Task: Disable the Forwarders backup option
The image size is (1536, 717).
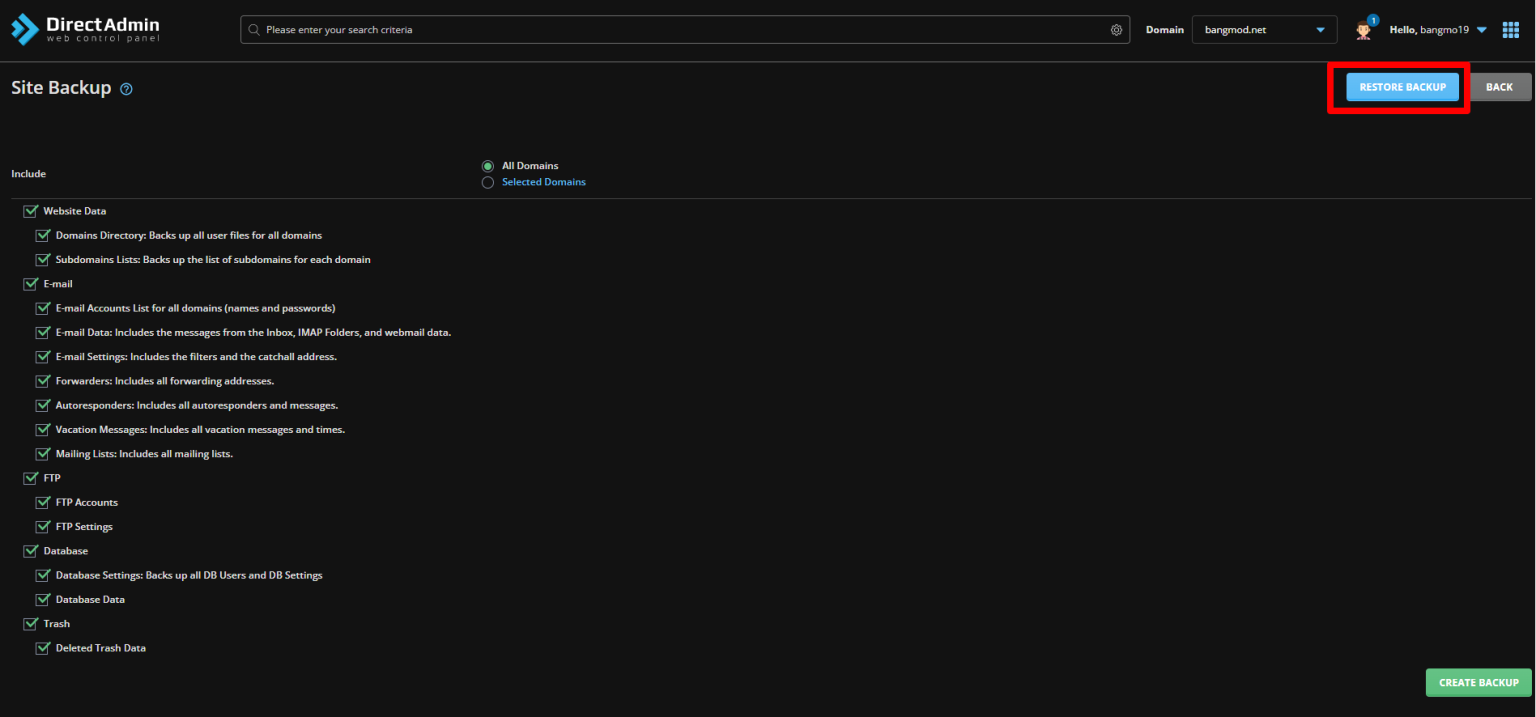Action: tap(42, 381)
